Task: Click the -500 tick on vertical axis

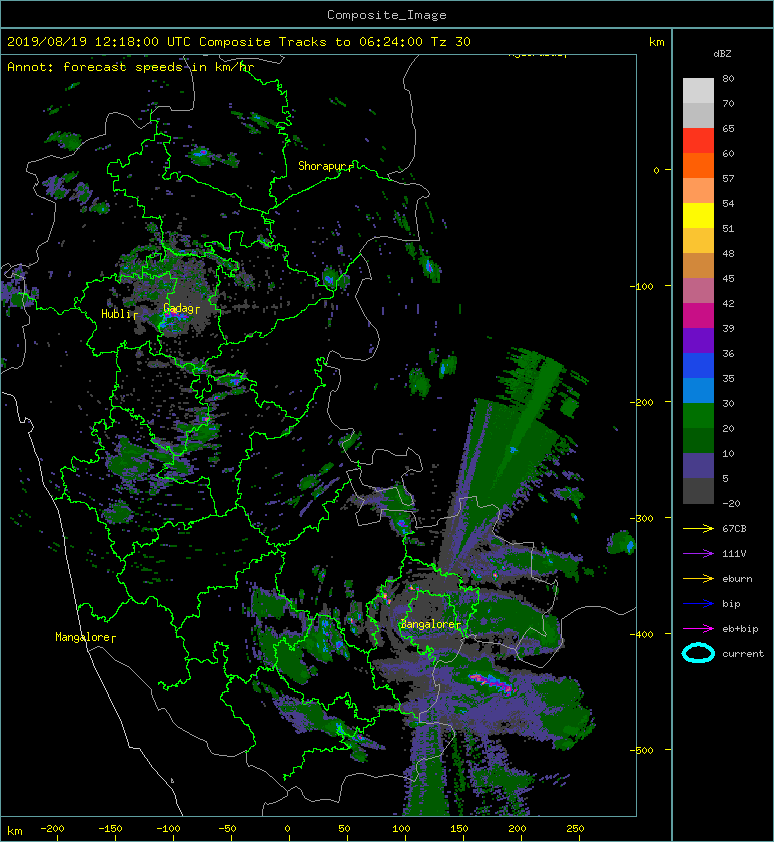Action: pyautogui.click(x=641, y=750)
